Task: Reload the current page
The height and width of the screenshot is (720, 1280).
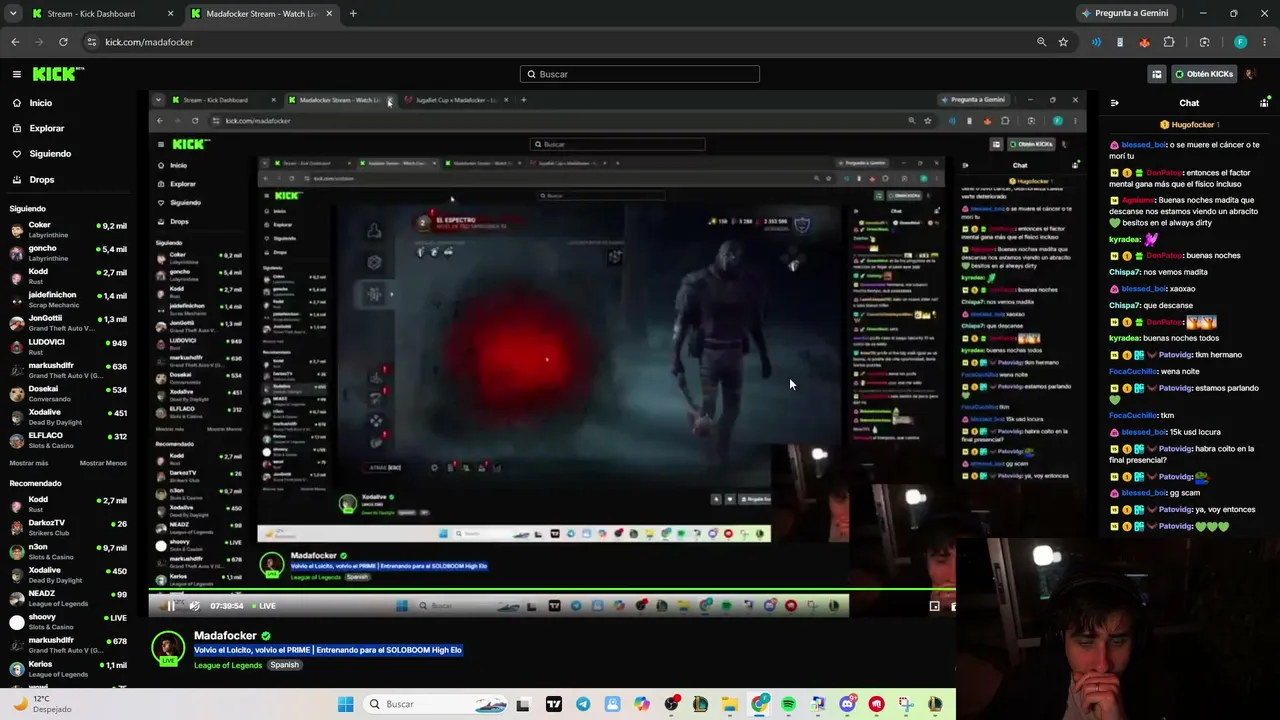Action: [x=63, y=42]
